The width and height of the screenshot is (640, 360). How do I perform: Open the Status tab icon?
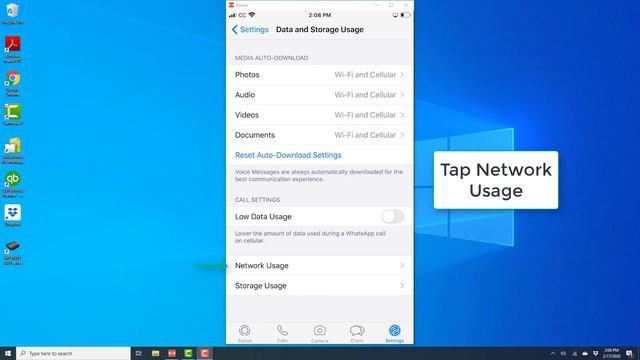[x=244, y=330]
